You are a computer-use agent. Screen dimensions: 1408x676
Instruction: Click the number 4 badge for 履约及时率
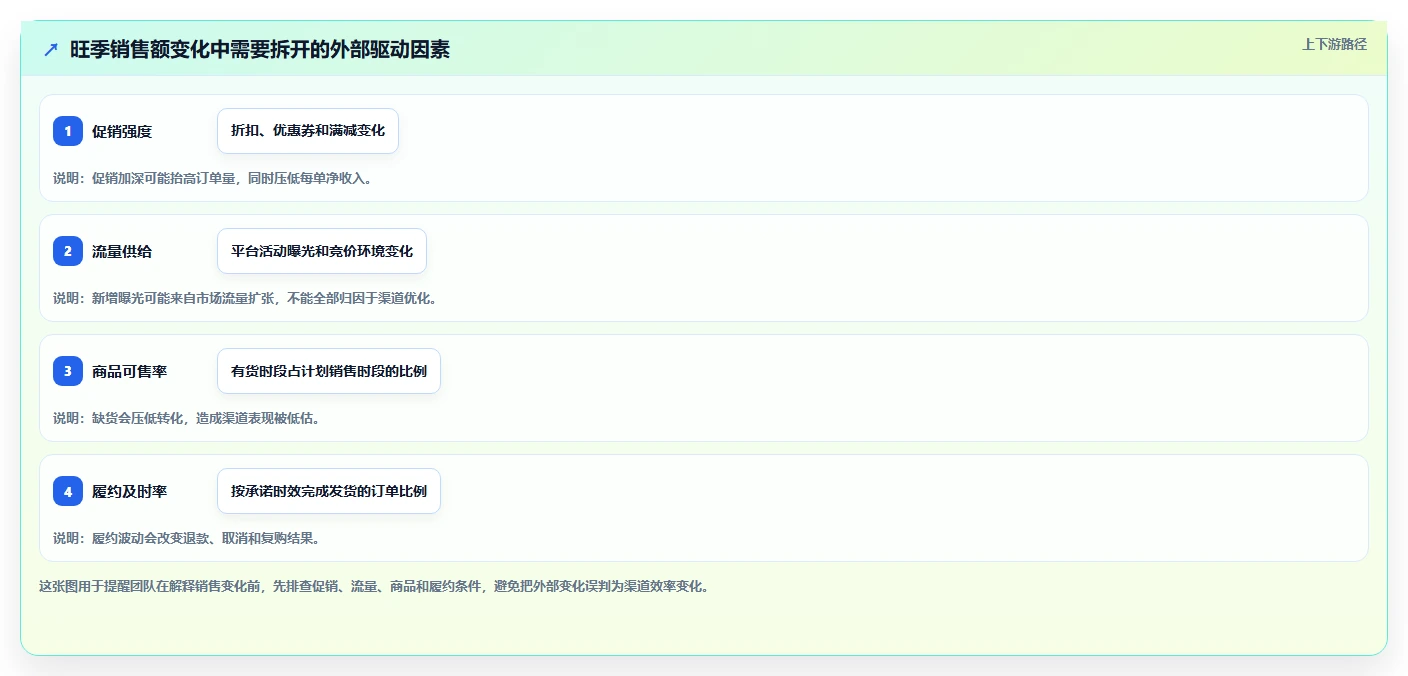pyautogui.click(x=68, y=491)
